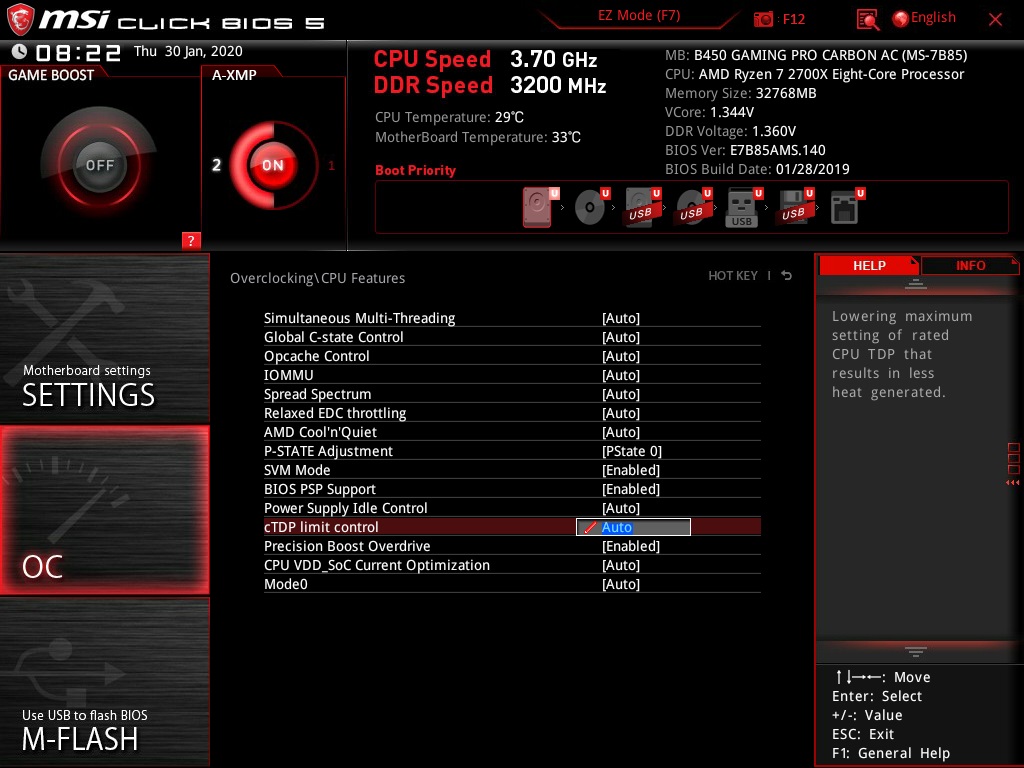Change the Mode0 setting value
Image resolution: width=1024 pixels, height=768 pixels.
(x=620, y=584)
